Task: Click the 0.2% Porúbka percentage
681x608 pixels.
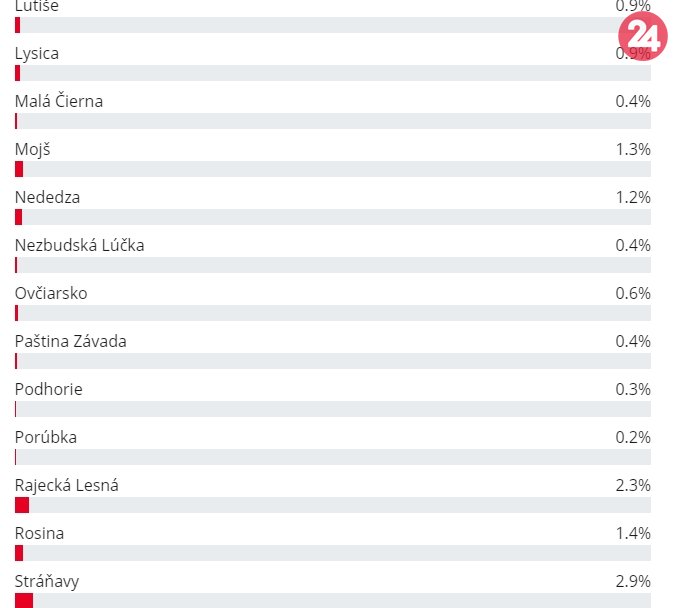Action: (x=634, y=437)
